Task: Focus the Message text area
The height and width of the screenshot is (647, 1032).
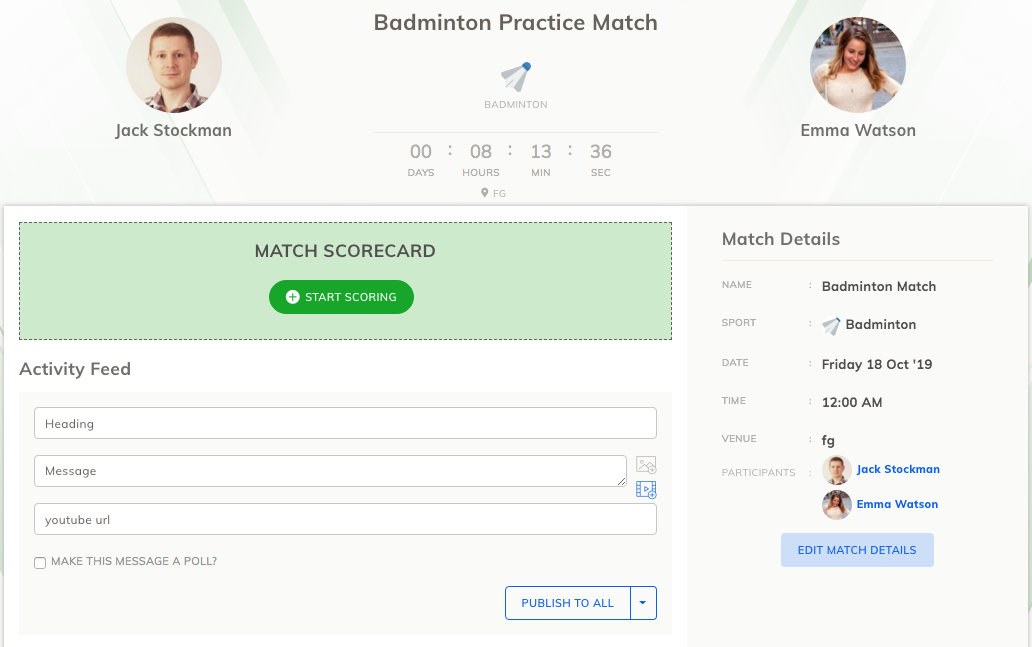Action: pyautogui.click(x=330, y=471)
